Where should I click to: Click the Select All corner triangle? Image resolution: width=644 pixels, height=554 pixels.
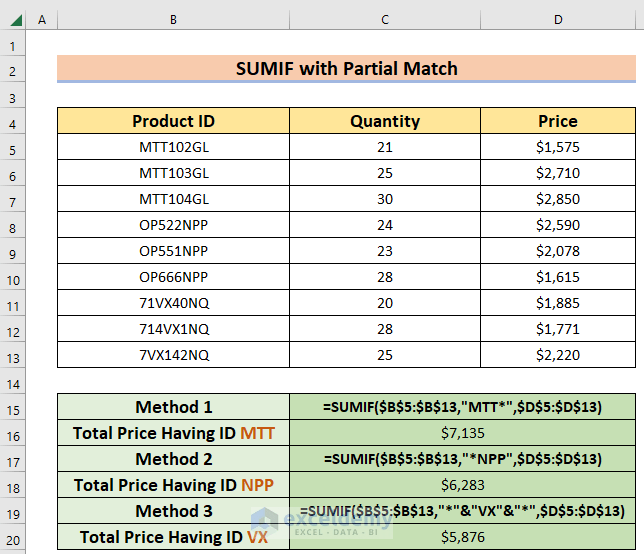click(16, 20)
